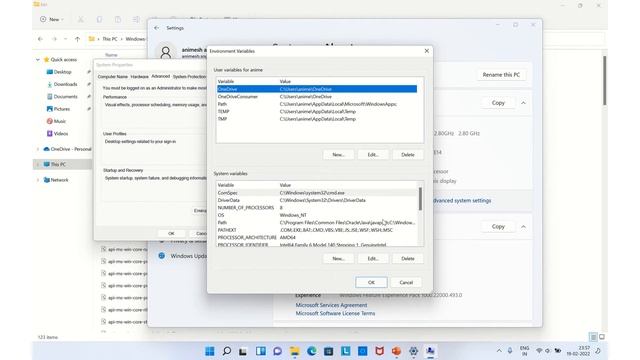Select the OneDriveConsumer user variable
The width and height of the screenshot is (640, 360).
tap(317, 97)
